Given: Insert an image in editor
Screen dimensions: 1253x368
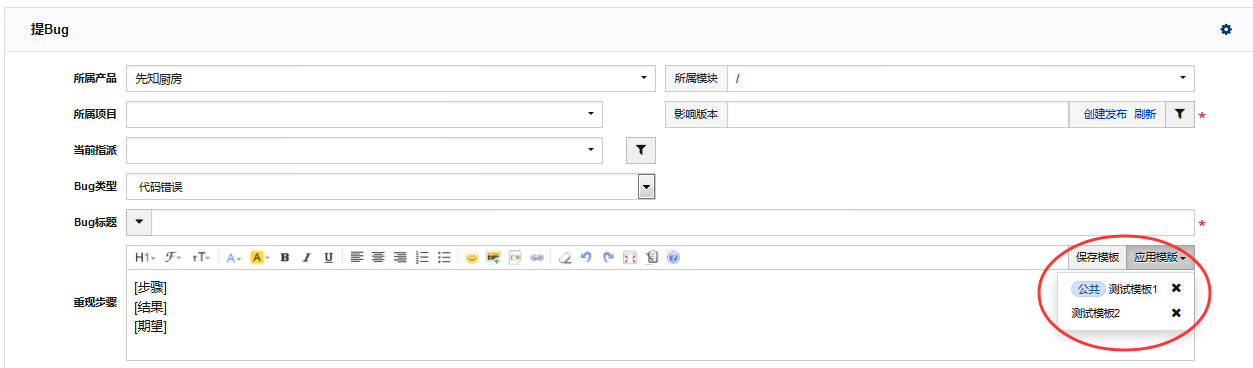Looking at the screenshot, I should [494, 257].
